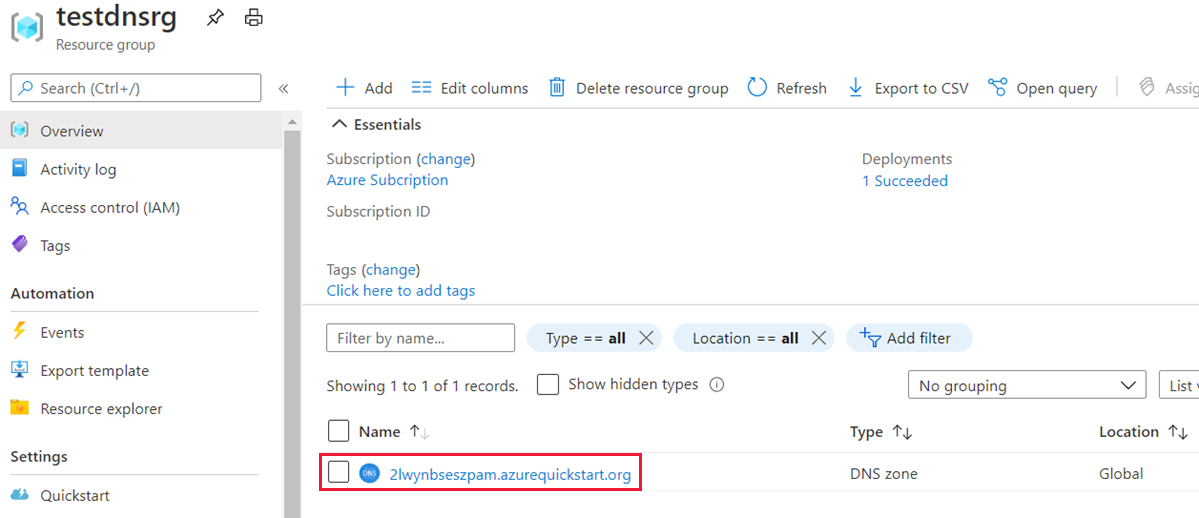Collapse the Essentials section
This screenshot has height=518, width=1199.
[x=340, y=125]
